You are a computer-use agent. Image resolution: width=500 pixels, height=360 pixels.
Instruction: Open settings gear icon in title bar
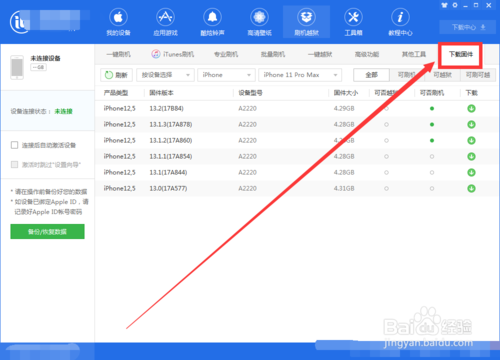pos(455,5)
